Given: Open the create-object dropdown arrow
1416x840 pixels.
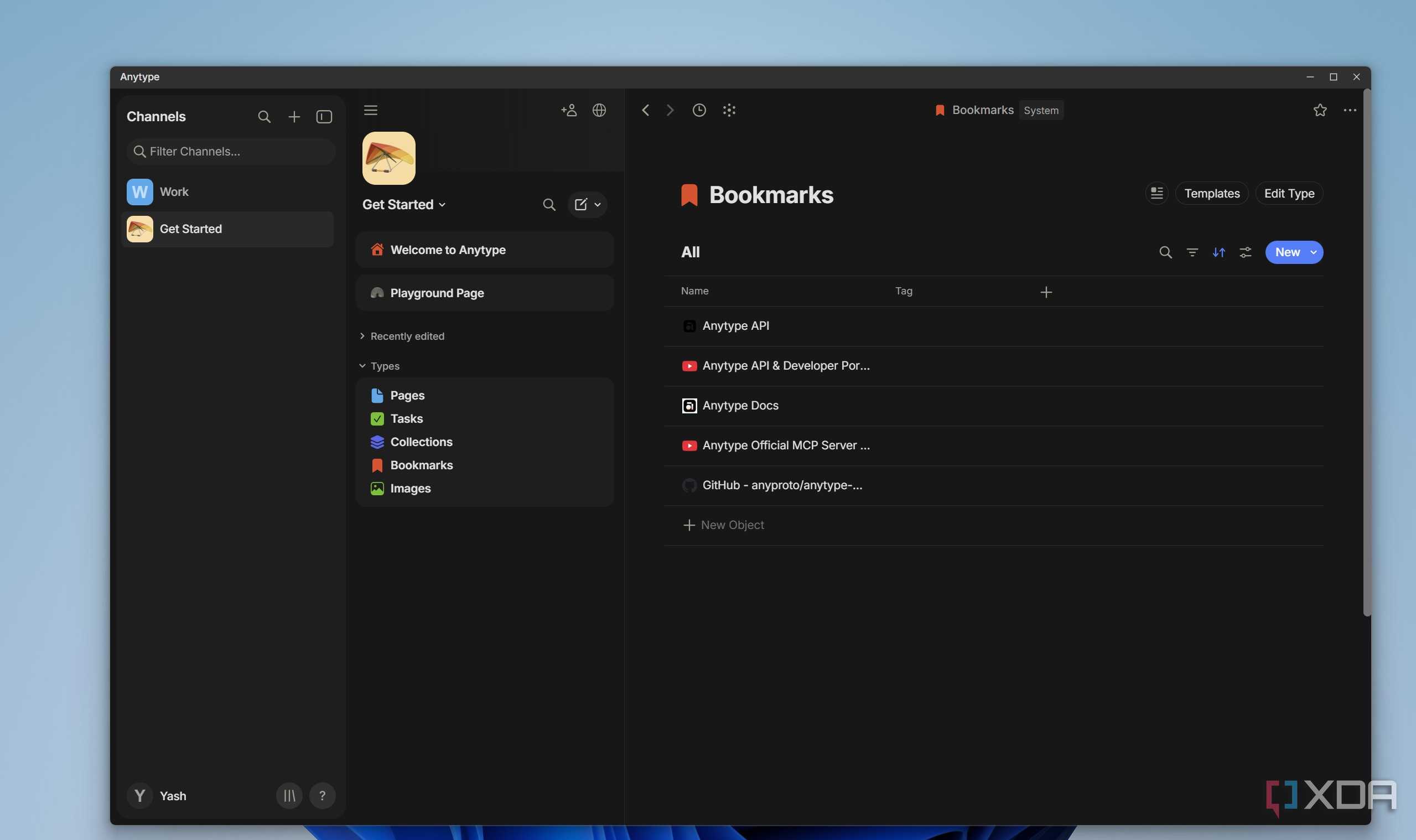Looking at the screenshot, I should 597,204.
